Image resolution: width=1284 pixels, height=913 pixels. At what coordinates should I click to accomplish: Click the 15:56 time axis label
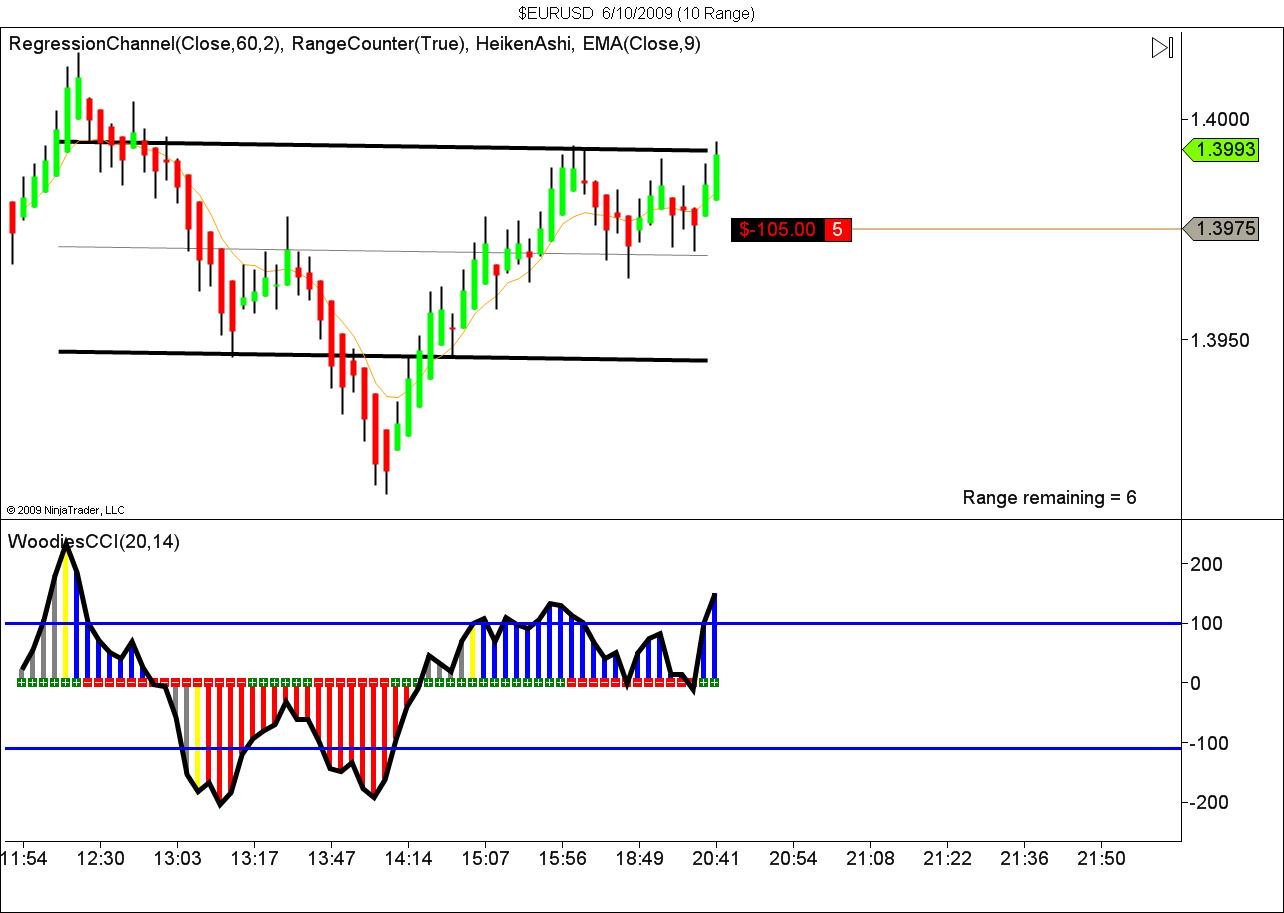point(562,858)
